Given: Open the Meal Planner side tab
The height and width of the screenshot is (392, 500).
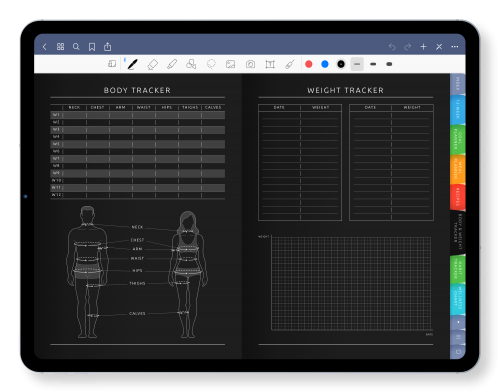Looking at the screenshot, I should 458,169.
